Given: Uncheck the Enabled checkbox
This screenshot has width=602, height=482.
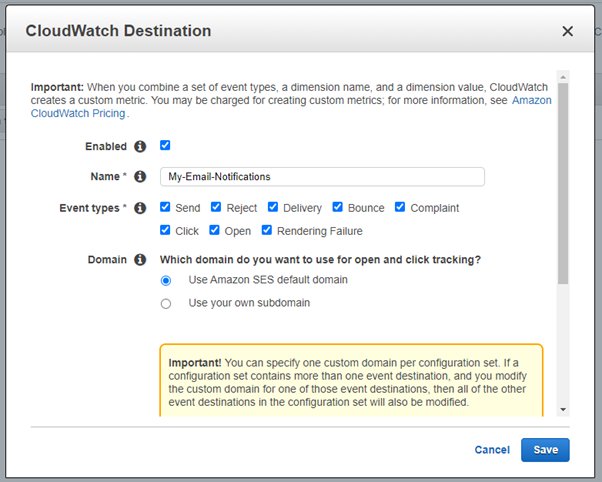Looking at the screenshot, I should coord(166,145).
